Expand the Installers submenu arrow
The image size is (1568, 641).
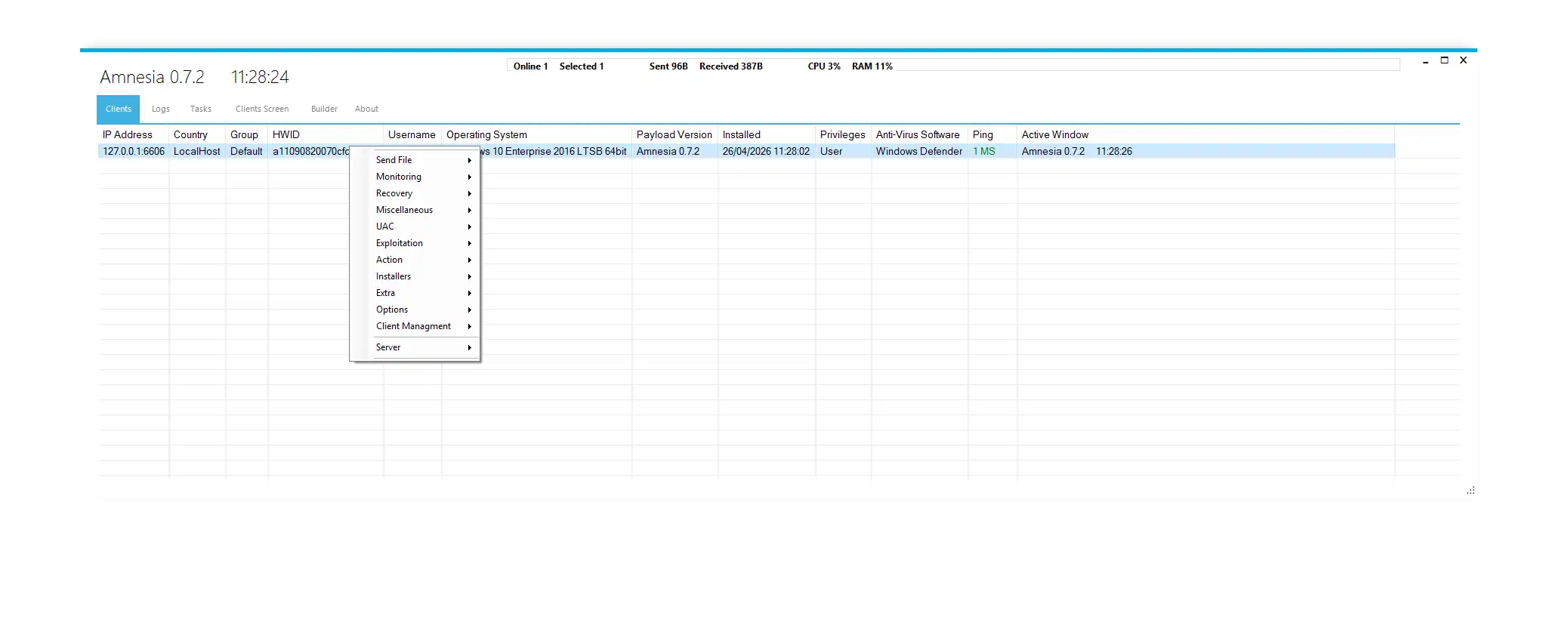point(469,277)
